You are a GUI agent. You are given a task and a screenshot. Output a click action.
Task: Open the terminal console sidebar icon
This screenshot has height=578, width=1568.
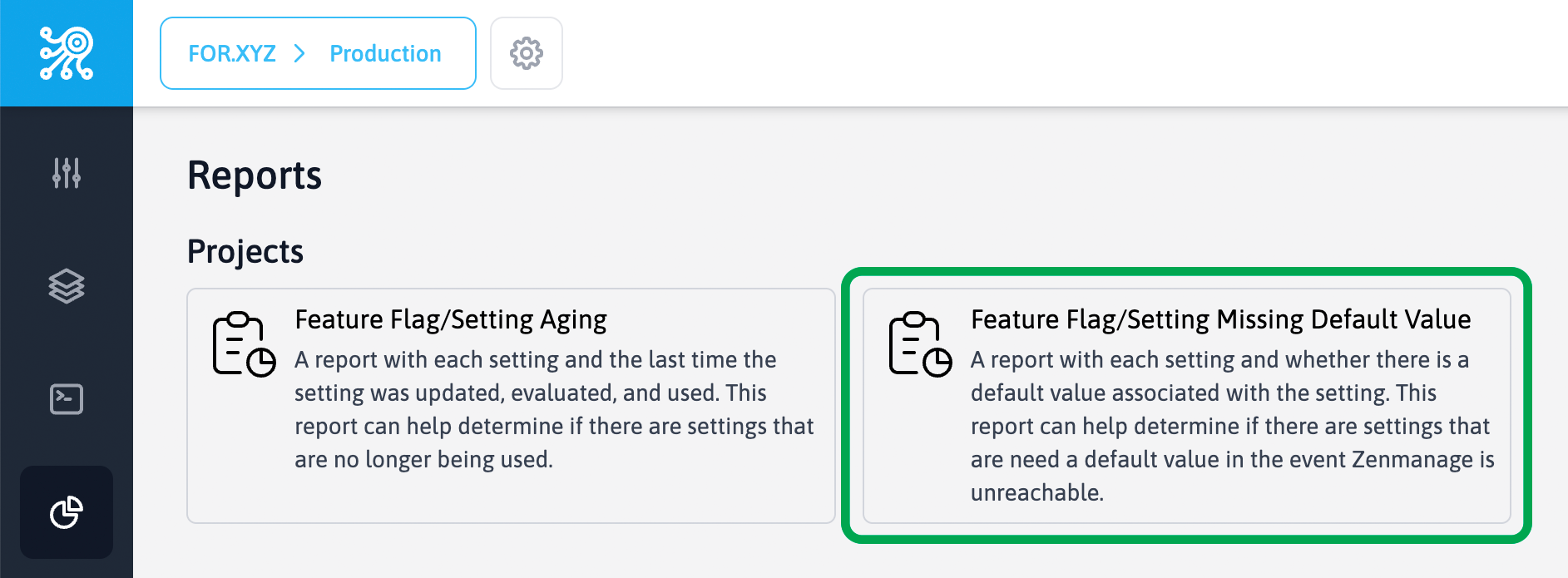[x=67, y=399]
